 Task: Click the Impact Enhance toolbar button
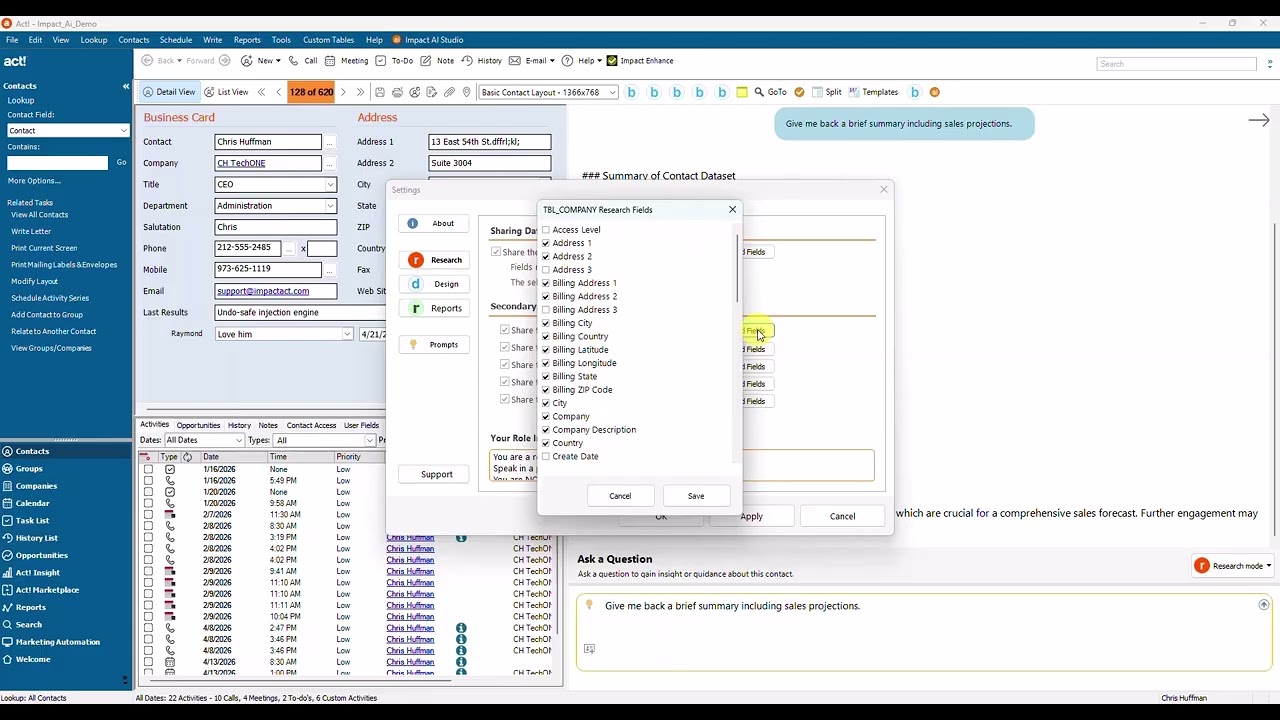tap(640, 61)
